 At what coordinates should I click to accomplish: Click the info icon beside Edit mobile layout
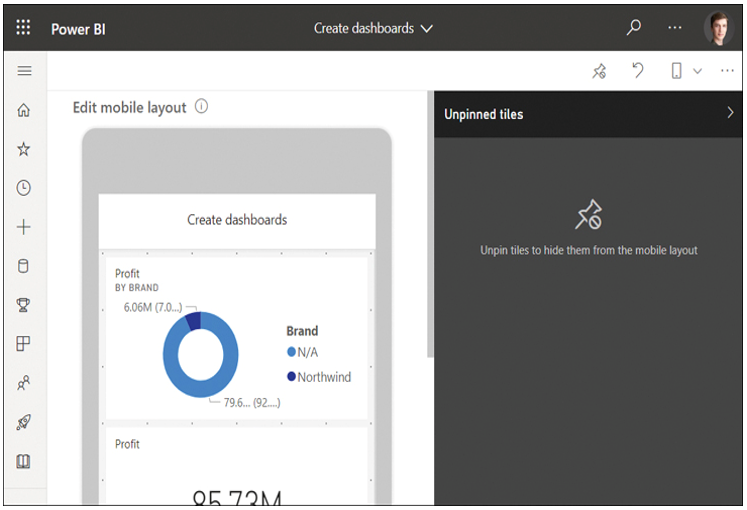(x=201, y=106)
